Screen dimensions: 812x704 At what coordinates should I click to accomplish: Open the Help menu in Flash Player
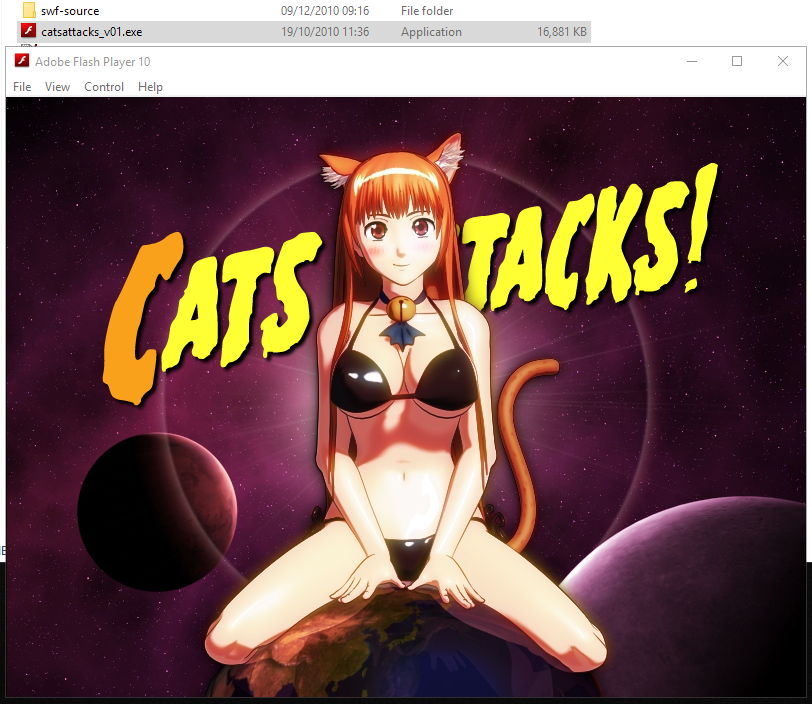tap(150, 87)
